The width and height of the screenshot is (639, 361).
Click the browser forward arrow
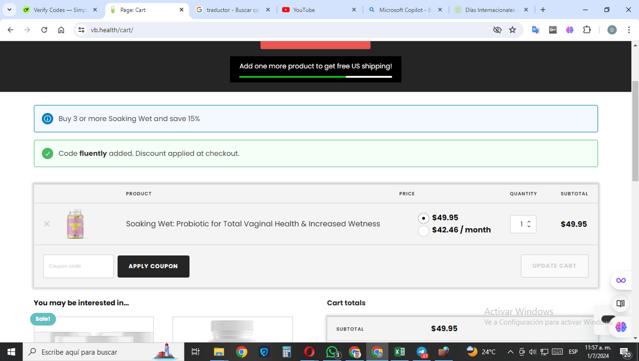pyautogui.click(x=27, y=30)
